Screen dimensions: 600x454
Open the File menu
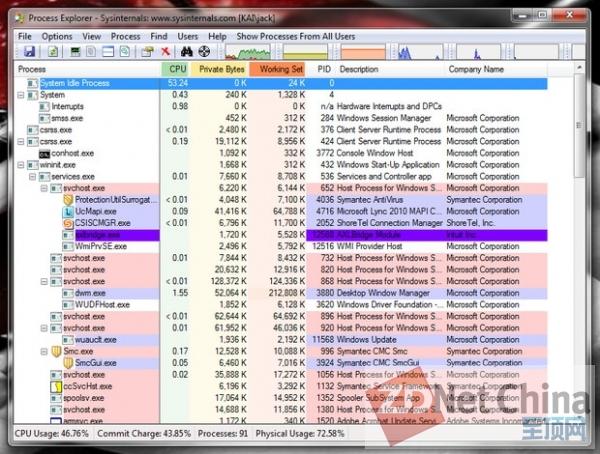point(25,36)
